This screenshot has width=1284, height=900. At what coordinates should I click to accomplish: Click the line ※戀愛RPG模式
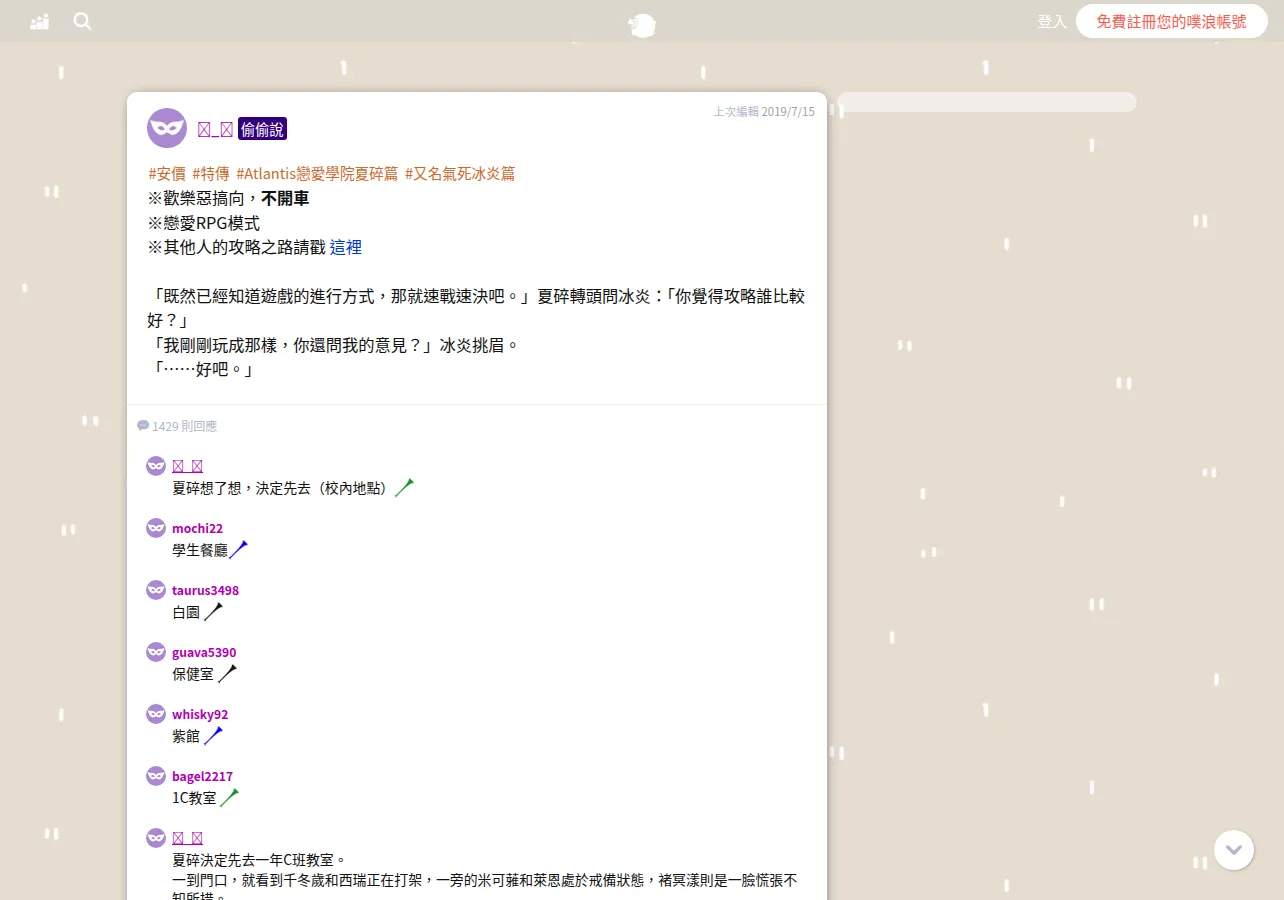coord(204,223)
